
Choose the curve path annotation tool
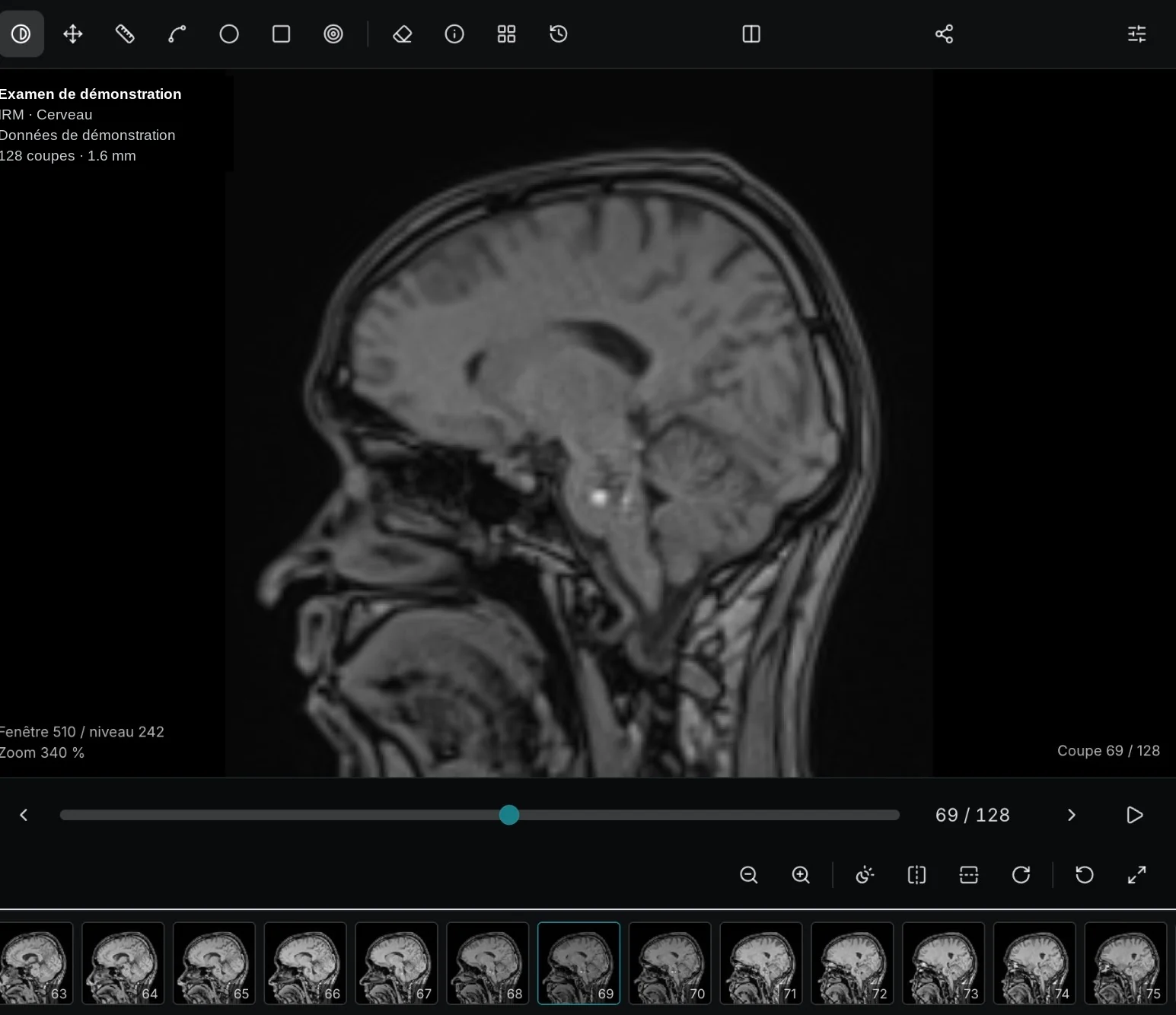tap(177, 34)
